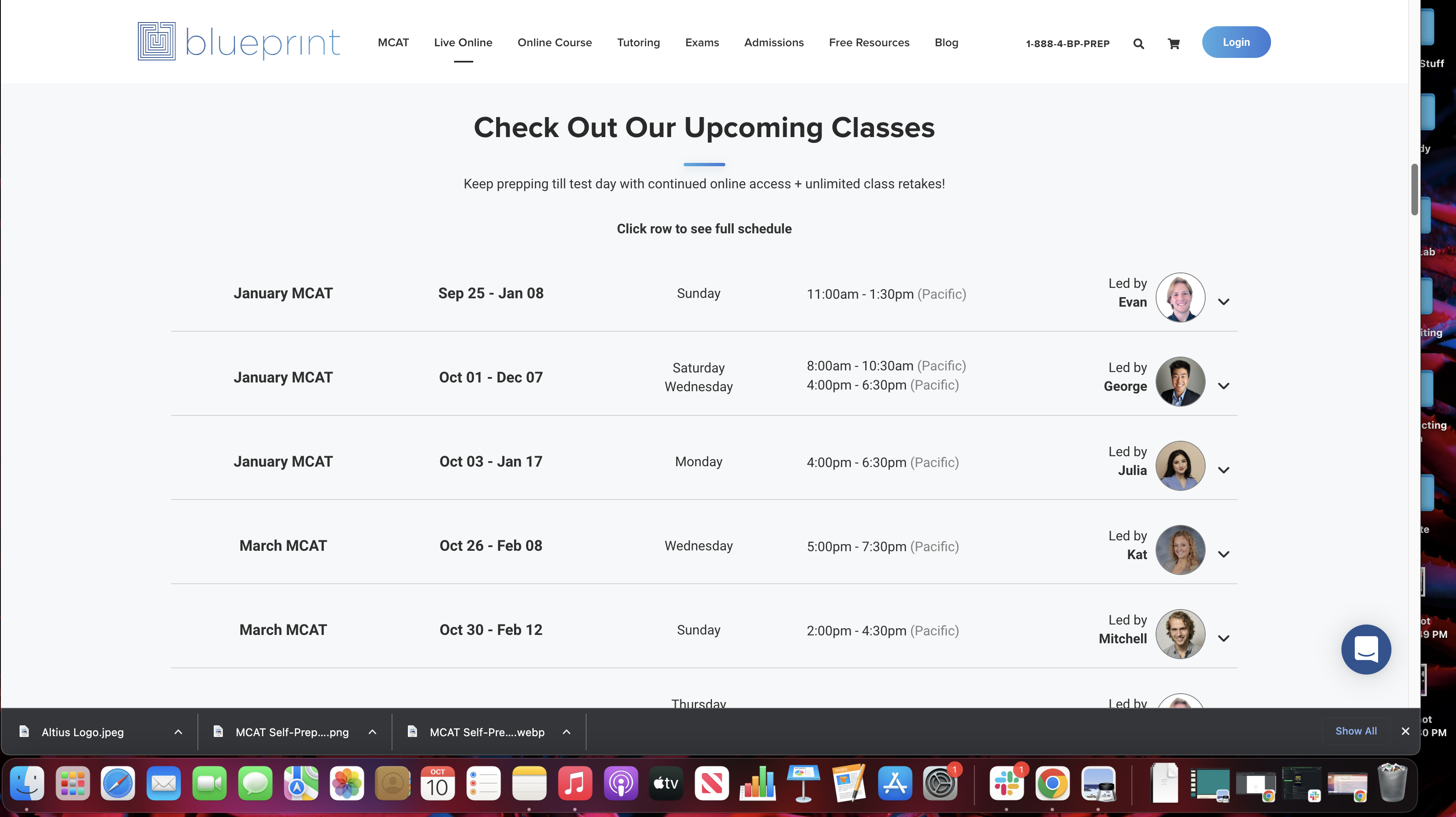
Task: Expand George's class schedule chevron
Action: 1224,386
